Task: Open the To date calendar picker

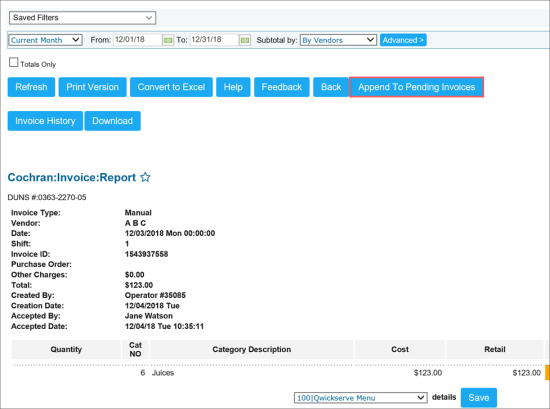Action: tap(245, 40)
